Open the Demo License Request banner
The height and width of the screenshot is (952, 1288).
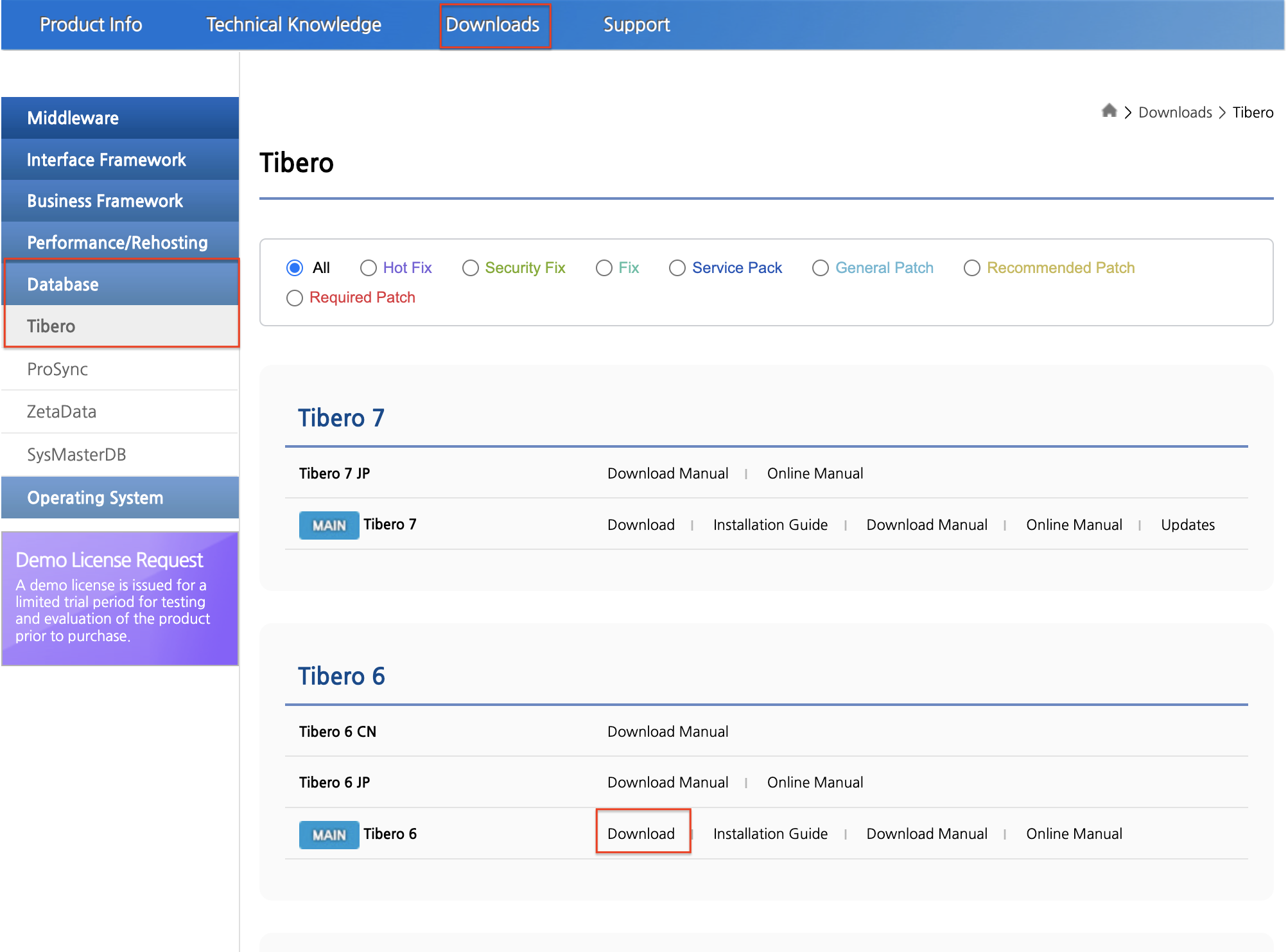(x=120, y=599)
